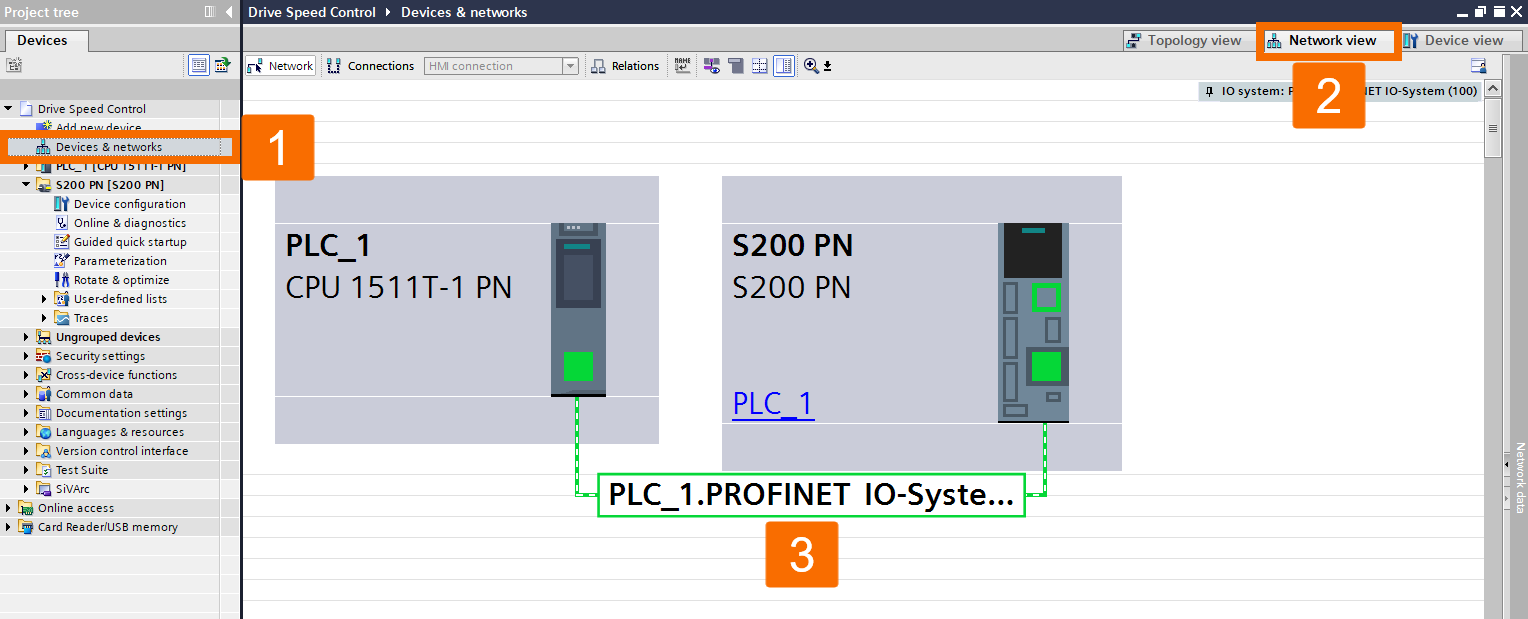Select Devices & networks tree item
This screenshot has width=1528, height=619.
(109, 147)
